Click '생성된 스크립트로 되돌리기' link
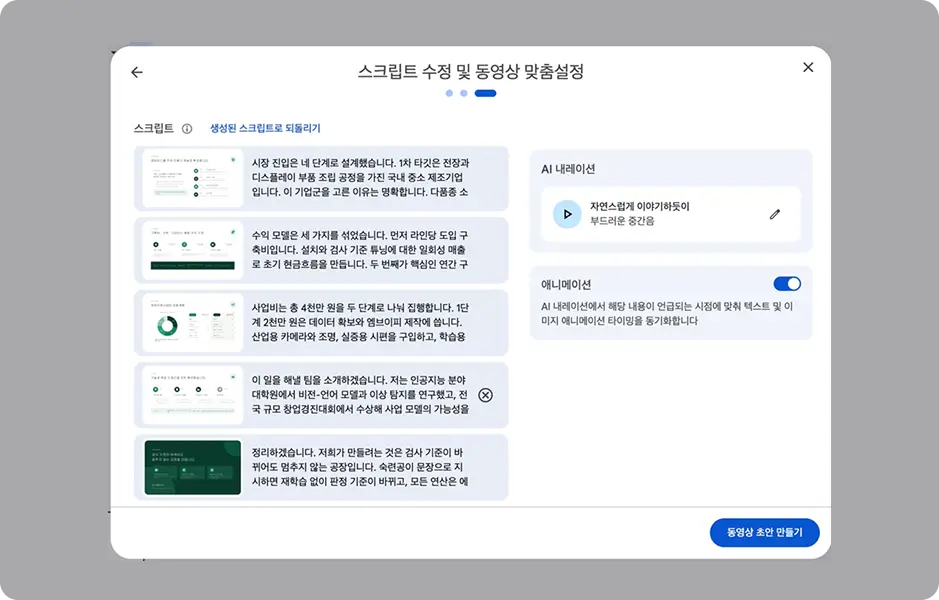939x600 pixels. coord(265,128)
